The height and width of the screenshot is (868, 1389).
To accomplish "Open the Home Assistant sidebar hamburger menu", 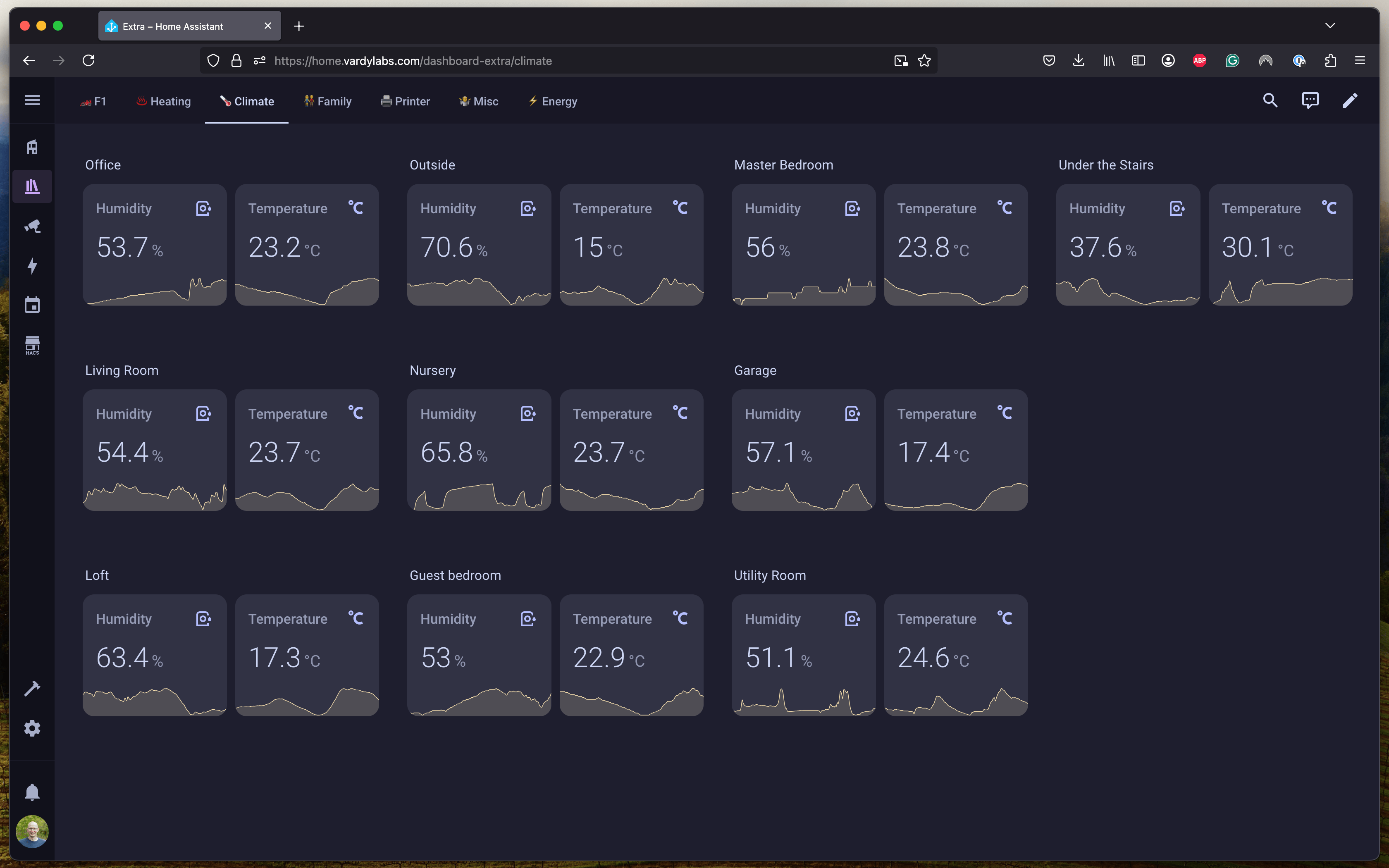I will [32, 100].
